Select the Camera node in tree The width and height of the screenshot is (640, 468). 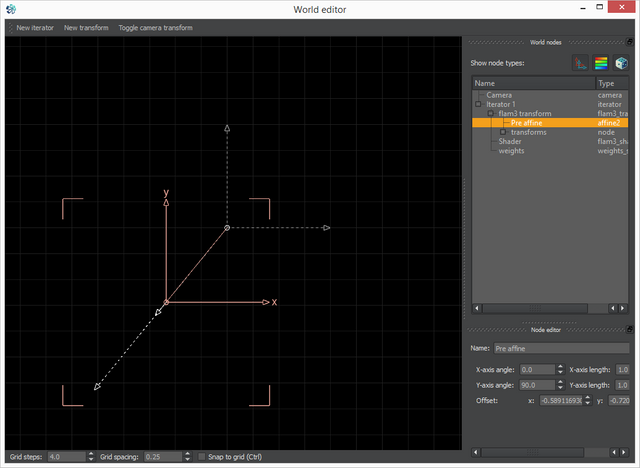point(498,95)
